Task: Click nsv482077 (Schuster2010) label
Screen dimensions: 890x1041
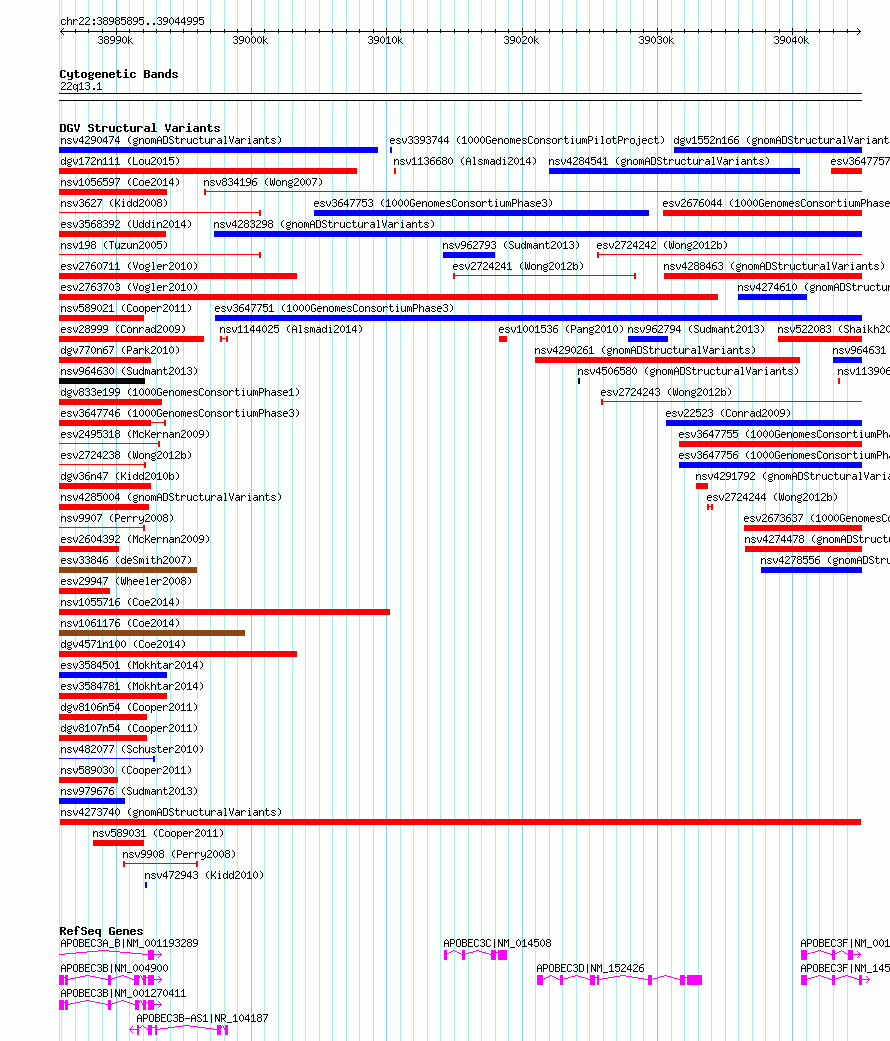Action: [132, 750]
